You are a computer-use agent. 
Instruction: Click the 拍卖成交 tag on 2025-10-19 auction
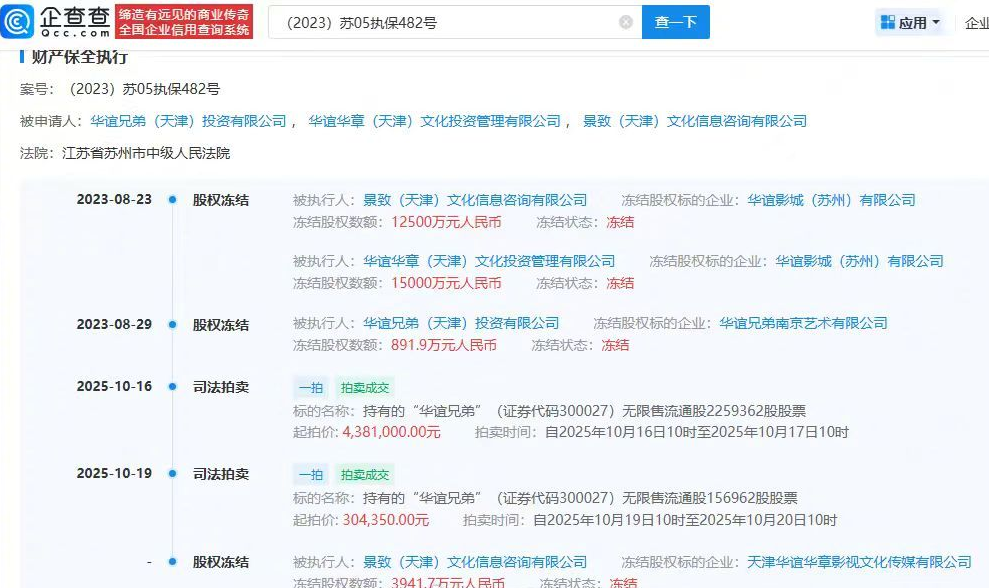[x=365, y=475]
